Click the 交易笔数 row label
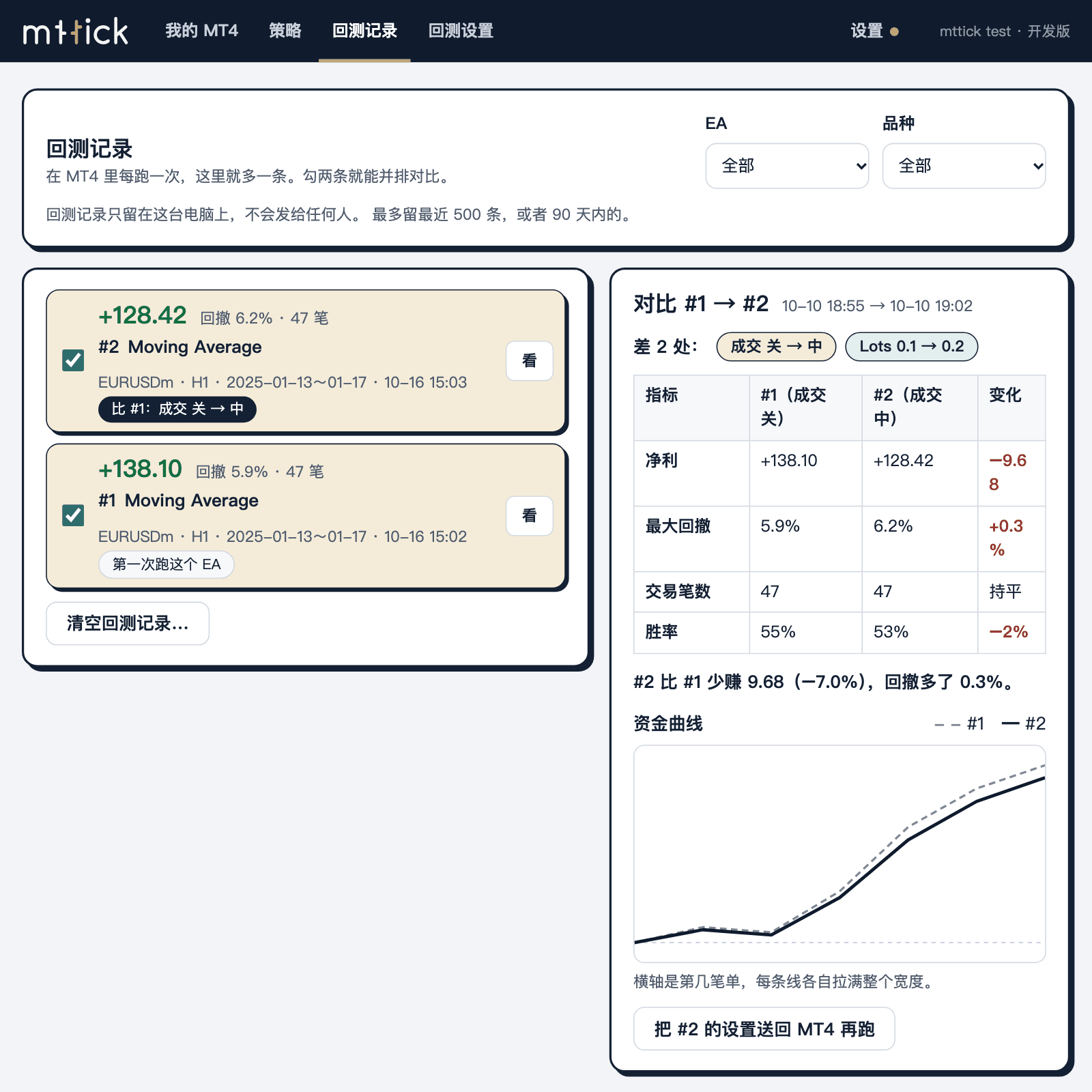 tap(678, 592)
